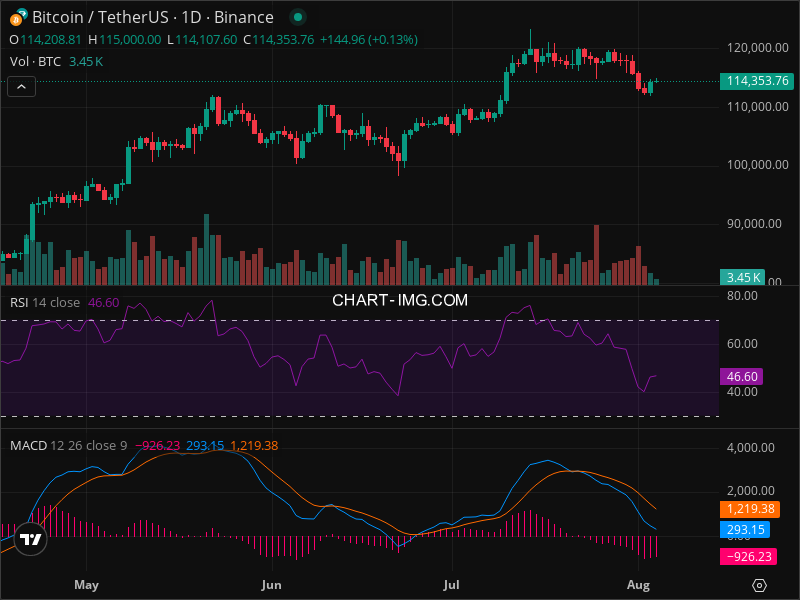Click the high price H 115,000.00
This screenshot has width=800, height=600.
(x=124, y=40)
